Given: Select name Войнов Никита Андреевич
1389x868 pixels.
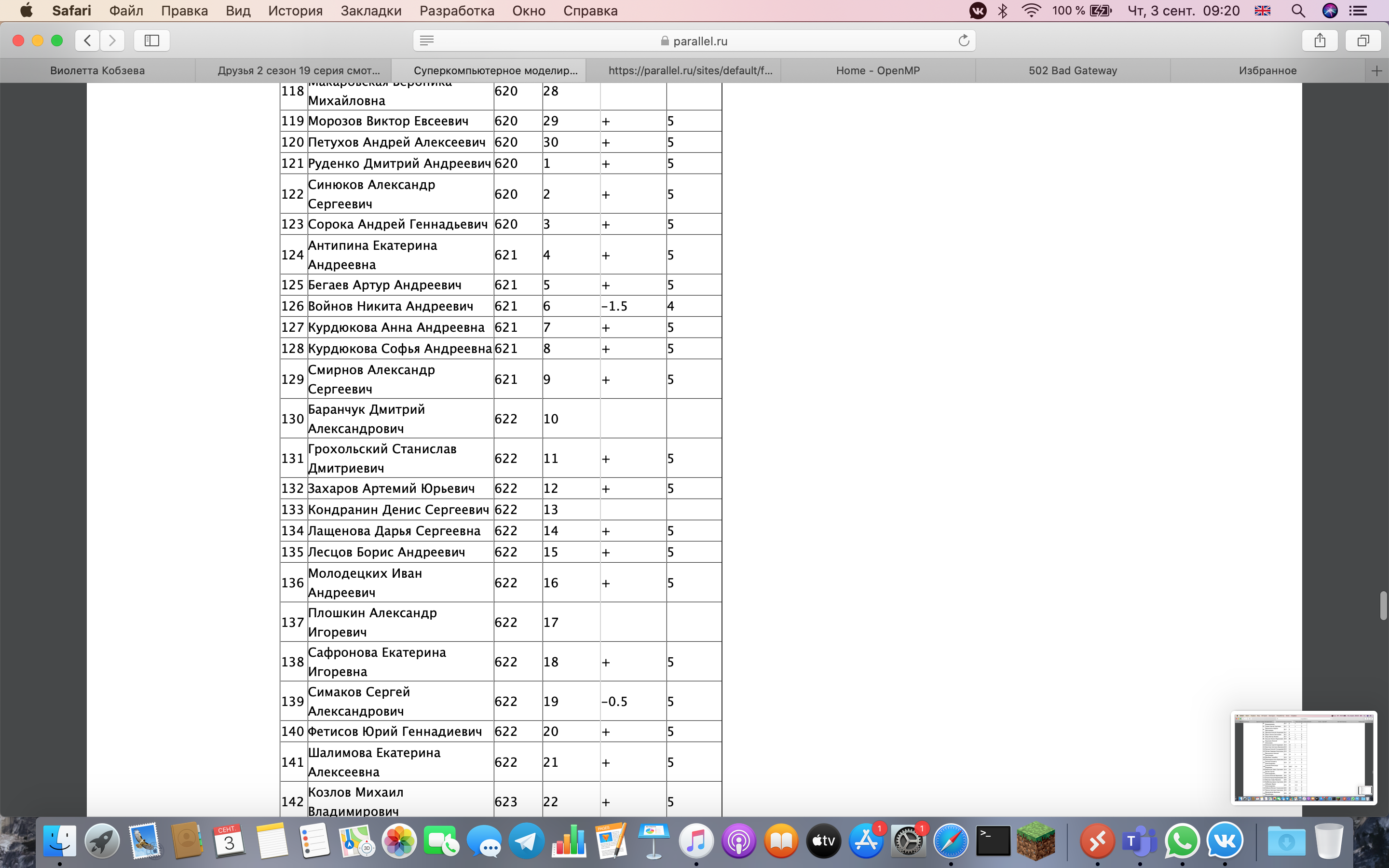Looking at the screenshot, I should [391, 306].
